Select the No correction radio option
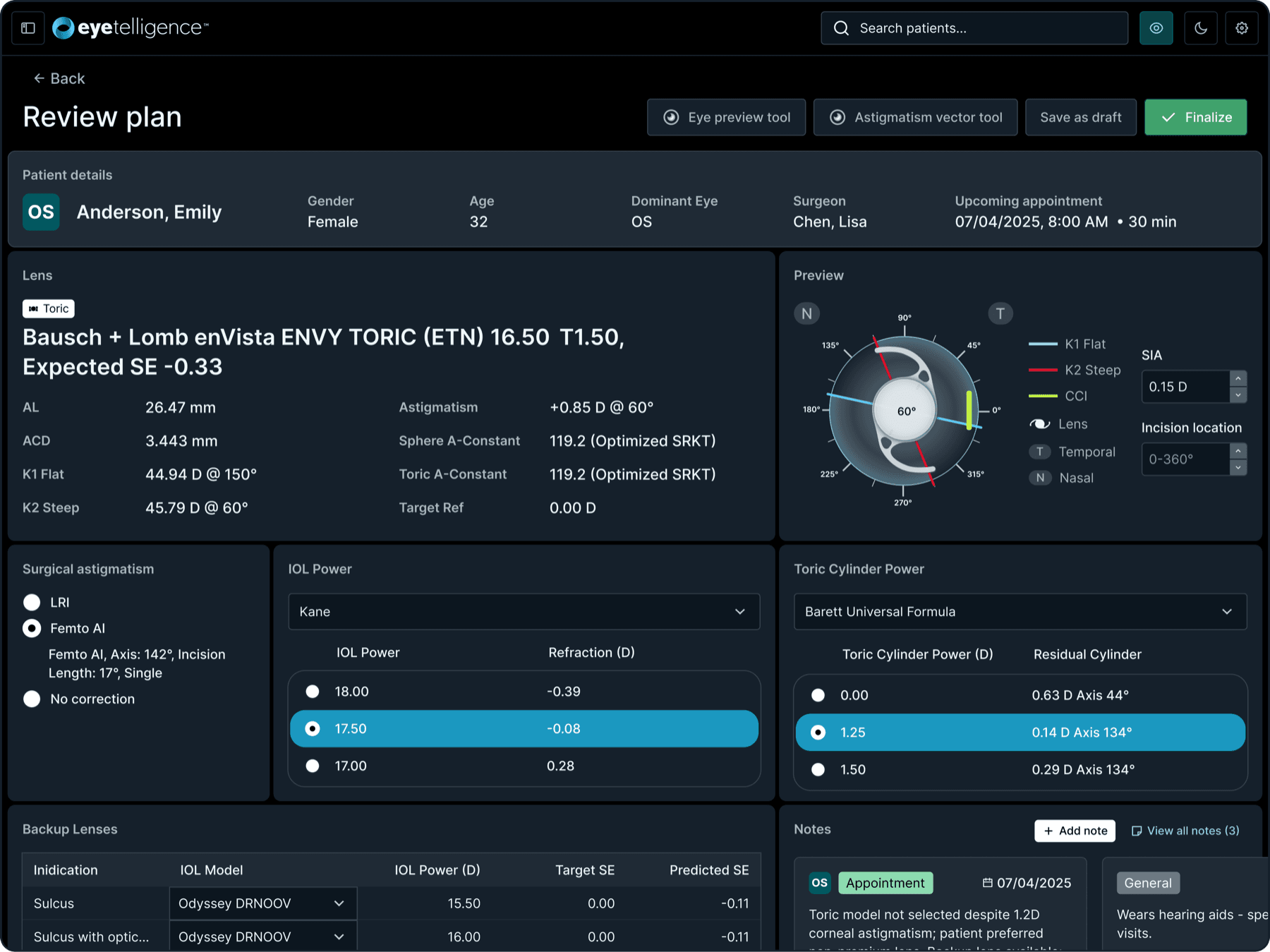Image resolution: width=1270 pixels, height=952 pixels. [32, 699]
